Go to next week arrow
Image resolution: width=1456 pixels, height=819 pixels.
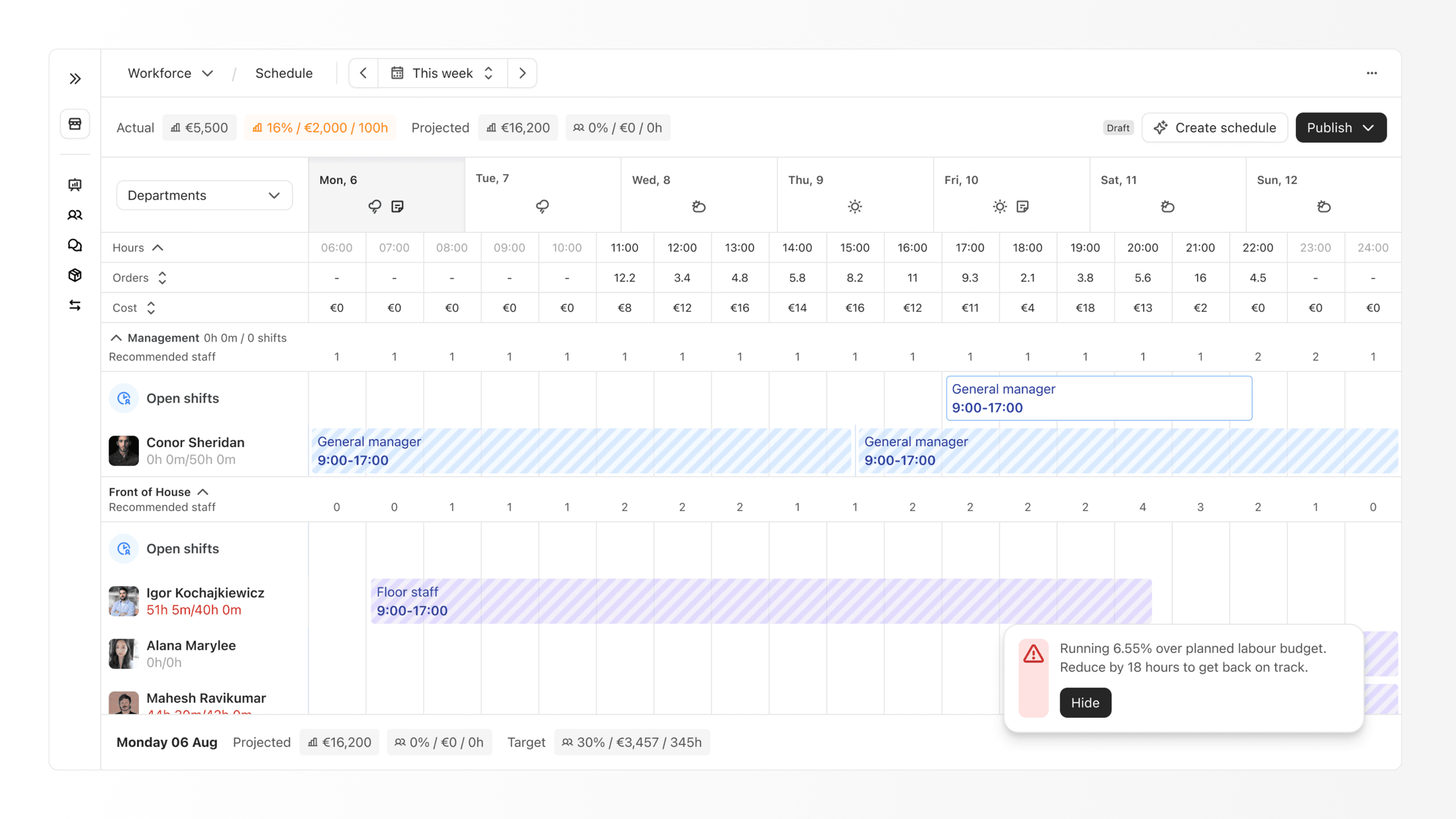[522, 73]
